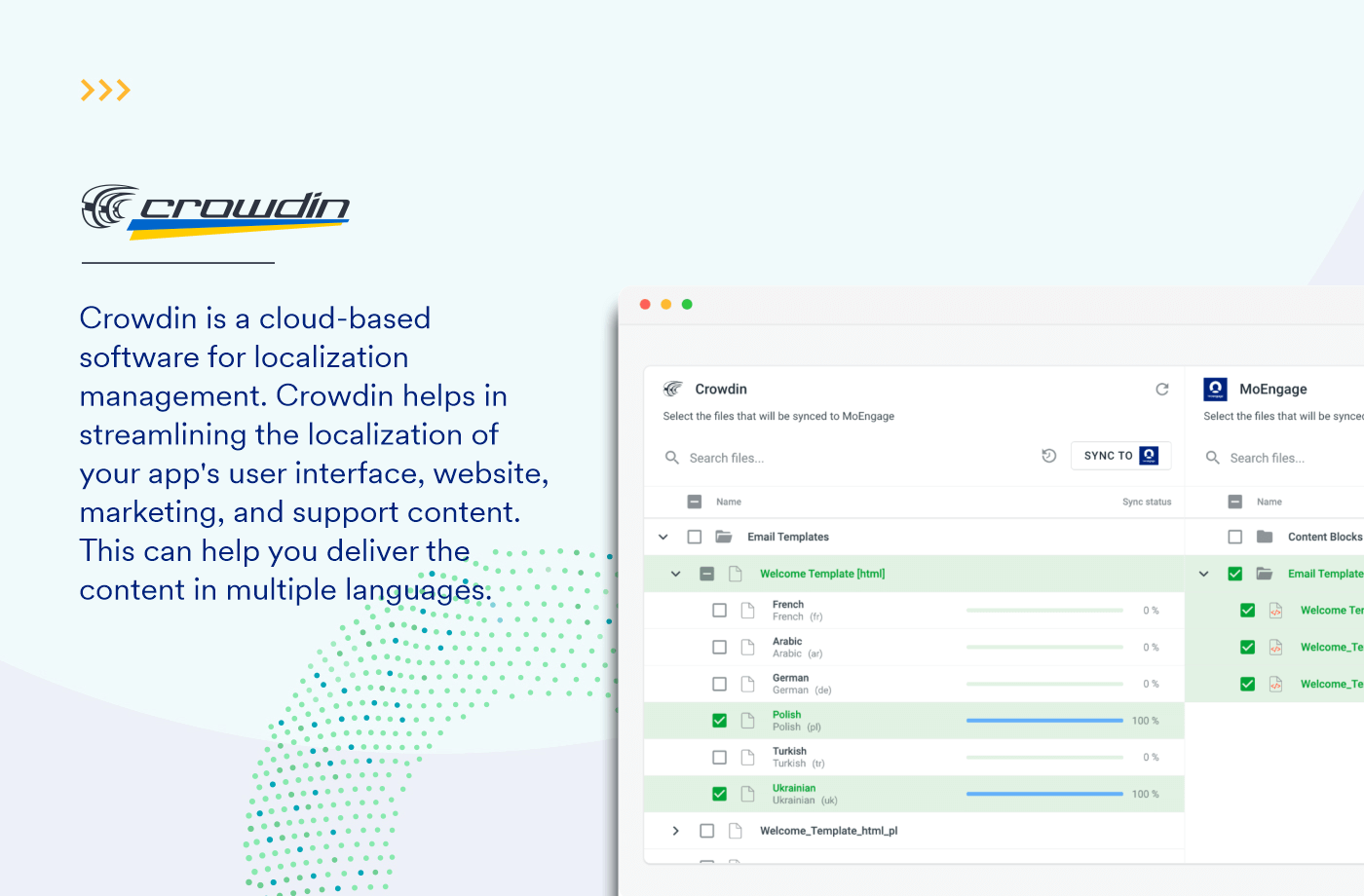Click the sync history clock icon
The image size is (1364, 896).
coord(1049,456)
